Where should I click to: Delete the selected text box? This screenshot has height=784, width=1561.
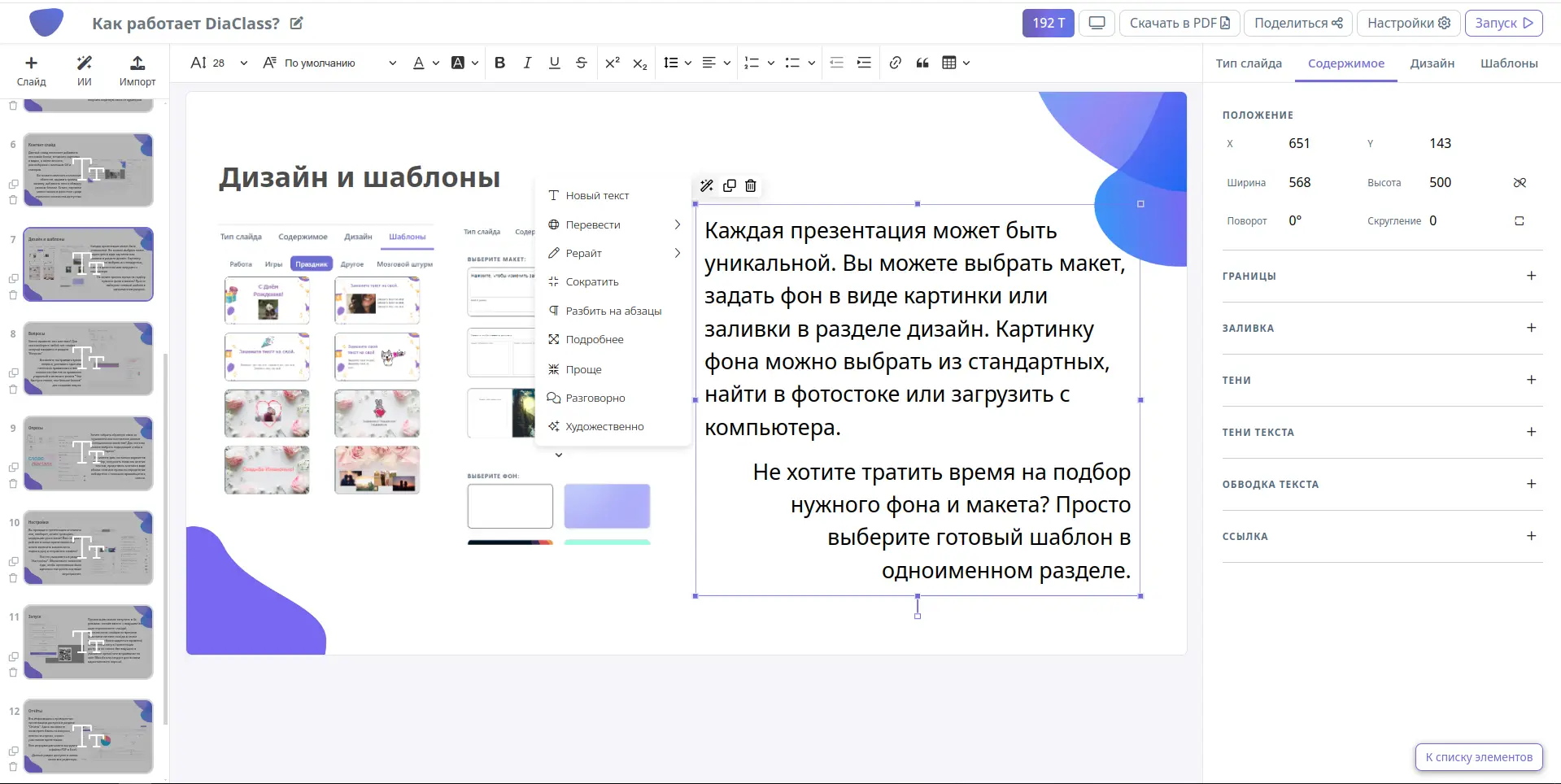pyautogui.click(x=751, y=185)
